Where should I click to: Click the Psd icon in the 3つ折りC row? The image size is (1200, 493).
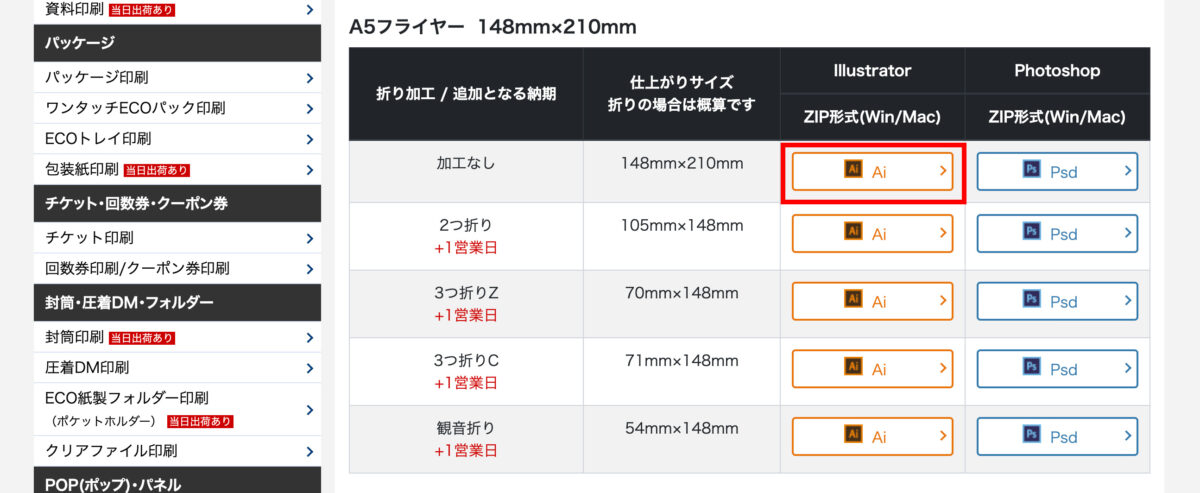pos(1031,367)
